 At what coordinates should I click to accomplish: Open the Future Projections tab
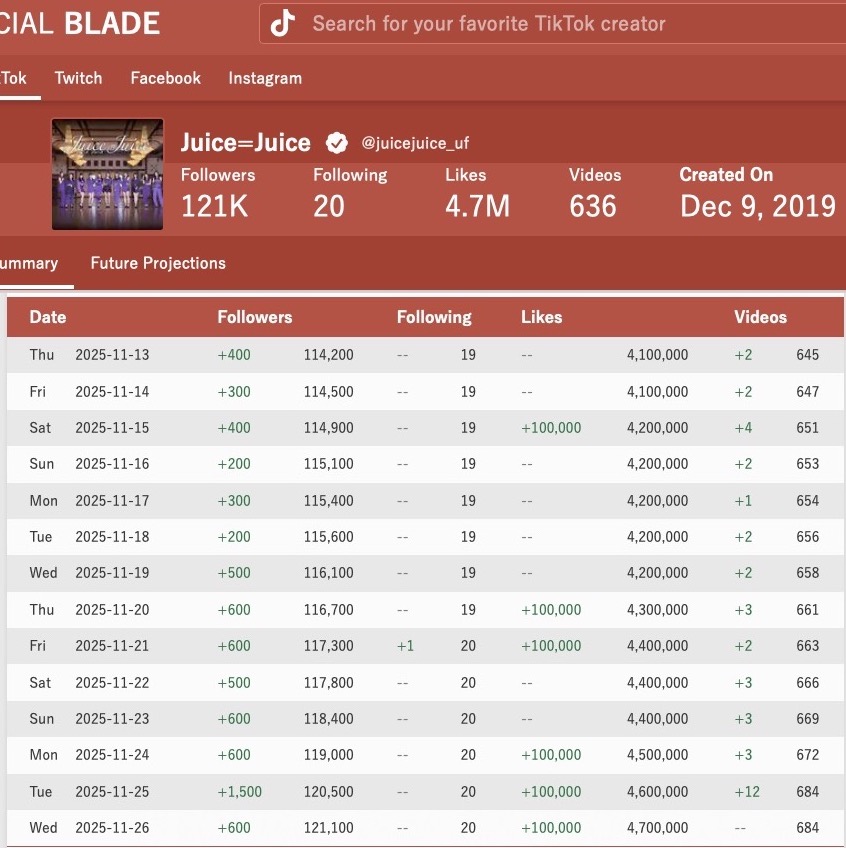point(158,263)
